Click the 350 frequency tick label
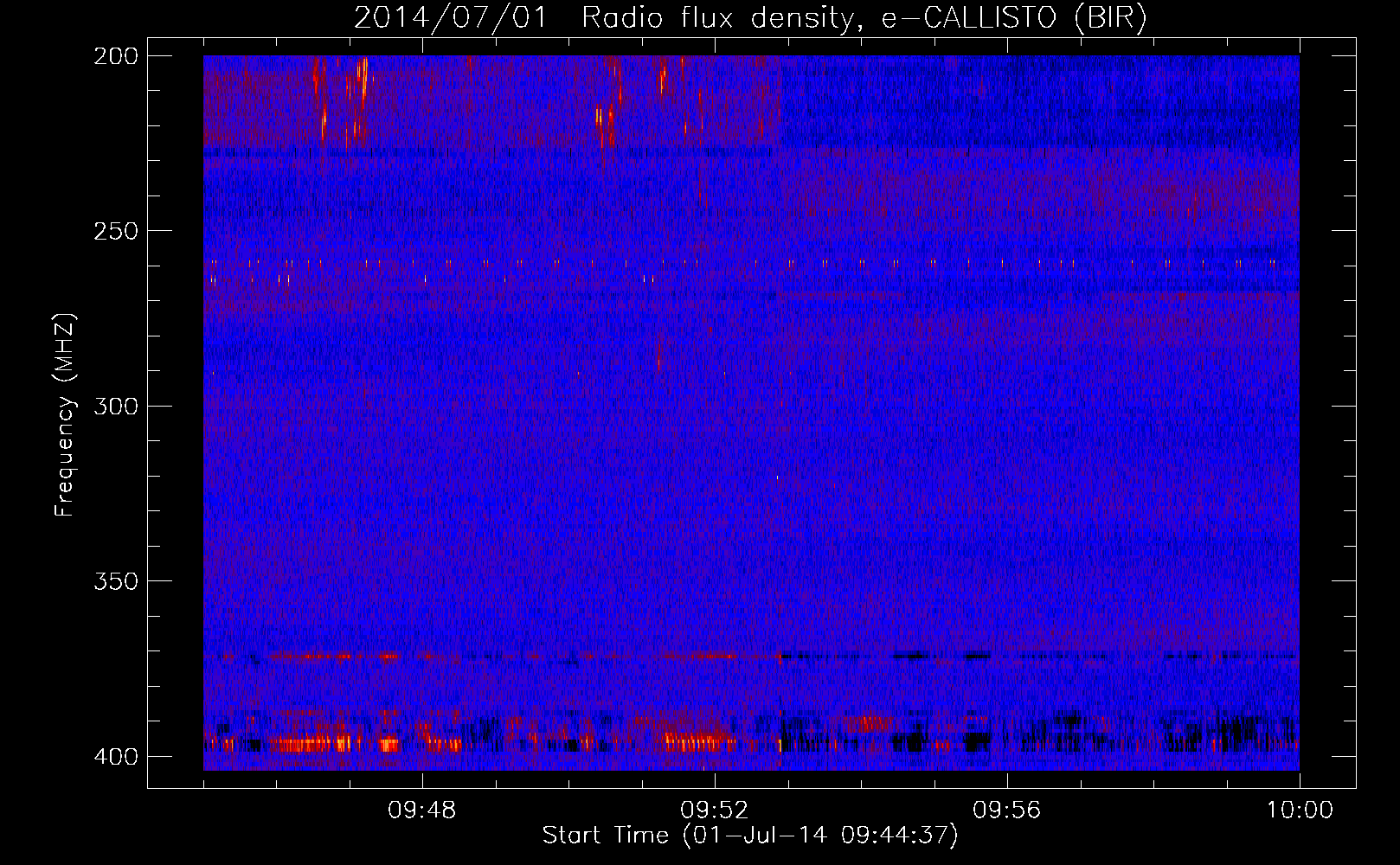 coord(115,580)
